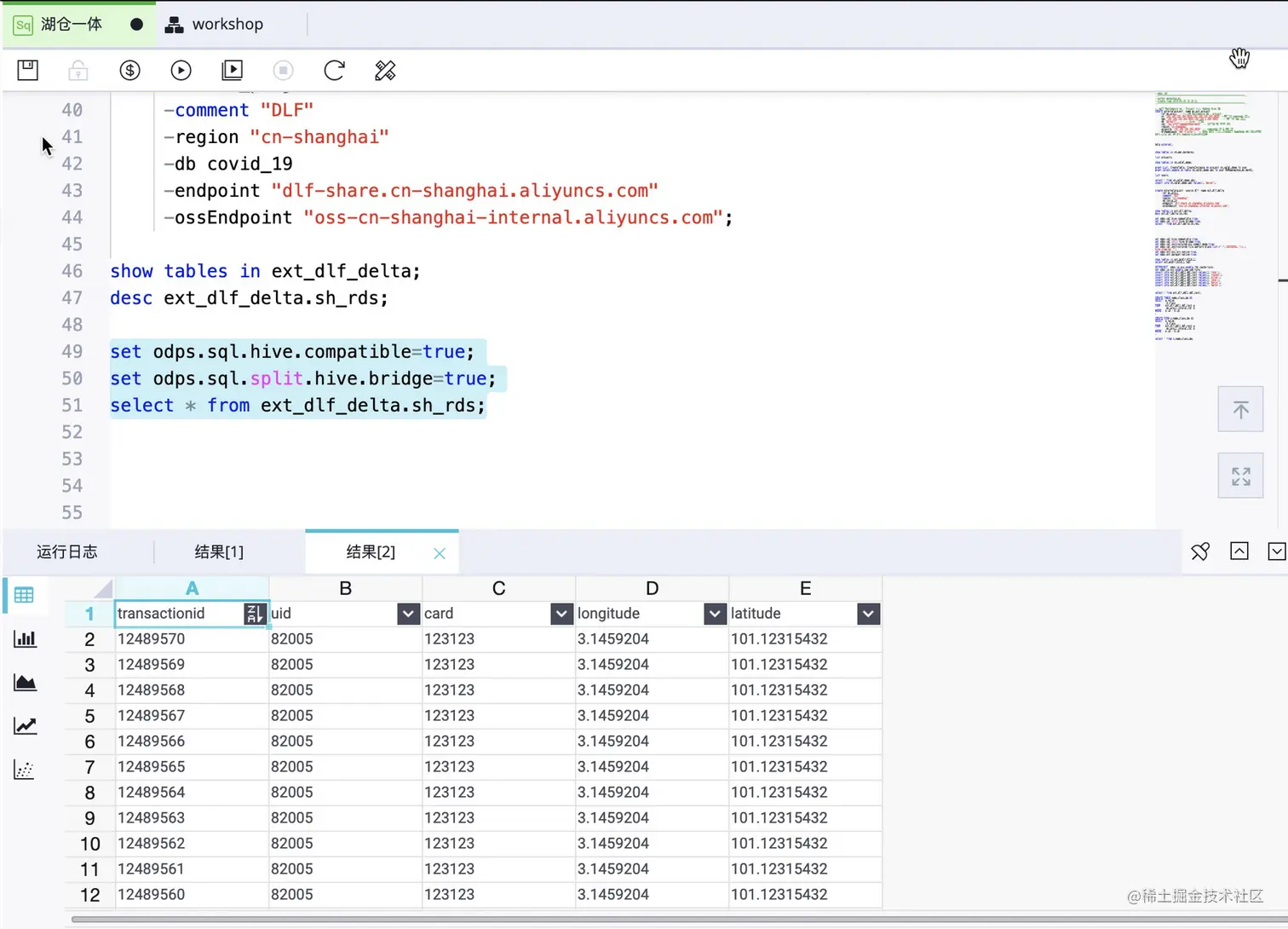Toggle the pin results panel icon
1288x929 pixels.
coord(1200,551)
